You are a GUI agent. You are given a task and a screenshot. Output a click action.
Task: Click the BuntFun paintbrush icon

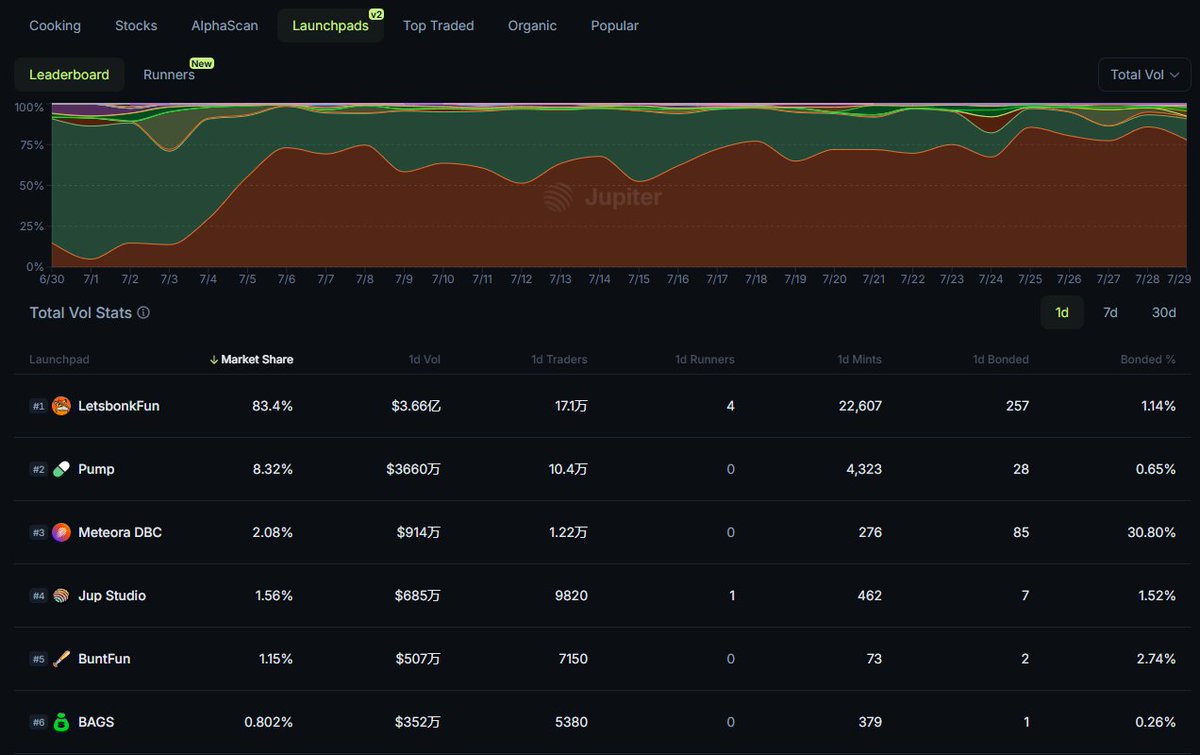tap(62, 658)
